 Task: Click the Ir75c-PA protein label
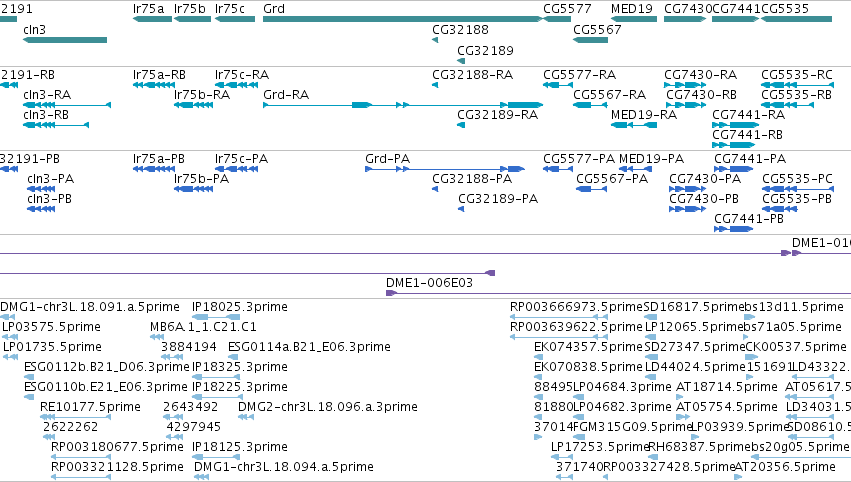click(242, 159)
